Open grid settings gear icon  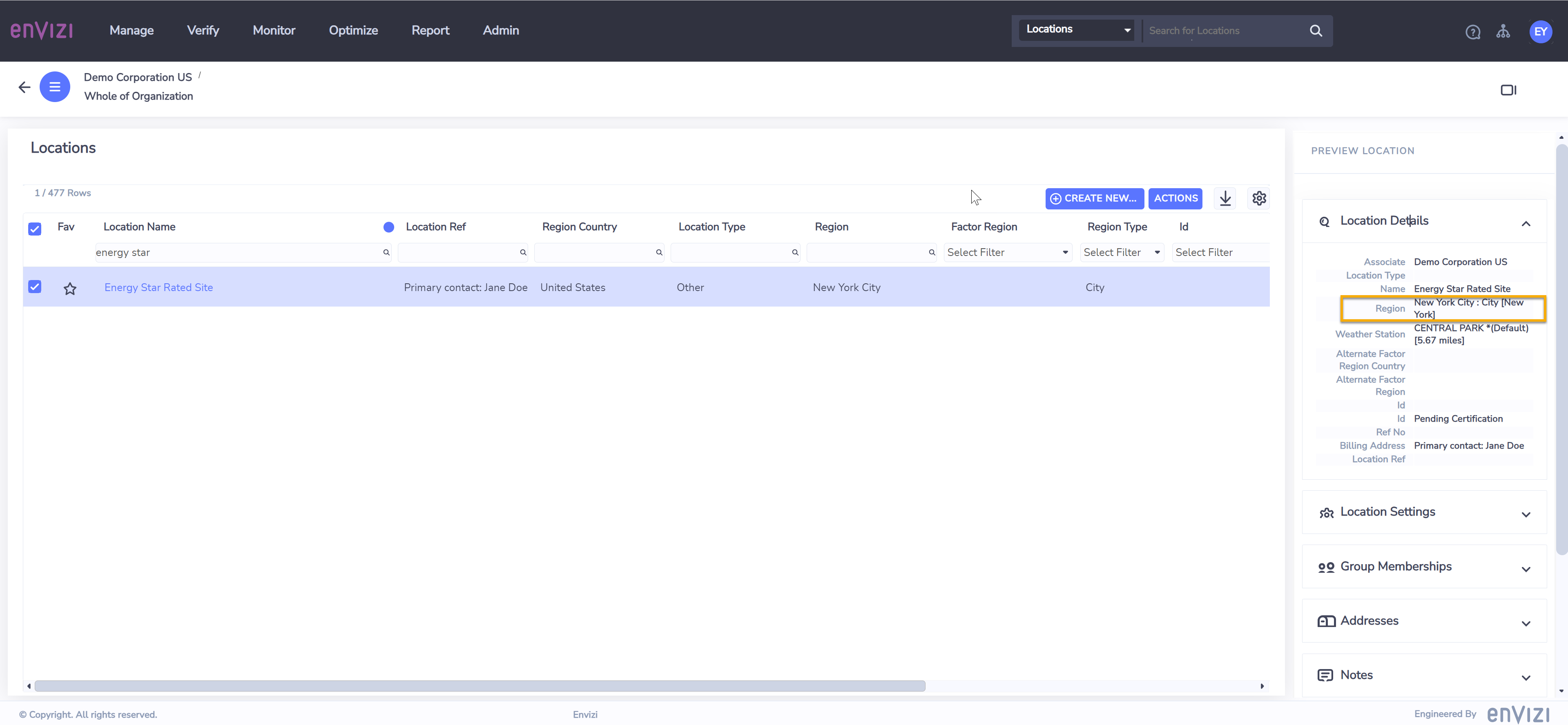click(x=1259, y=198)
